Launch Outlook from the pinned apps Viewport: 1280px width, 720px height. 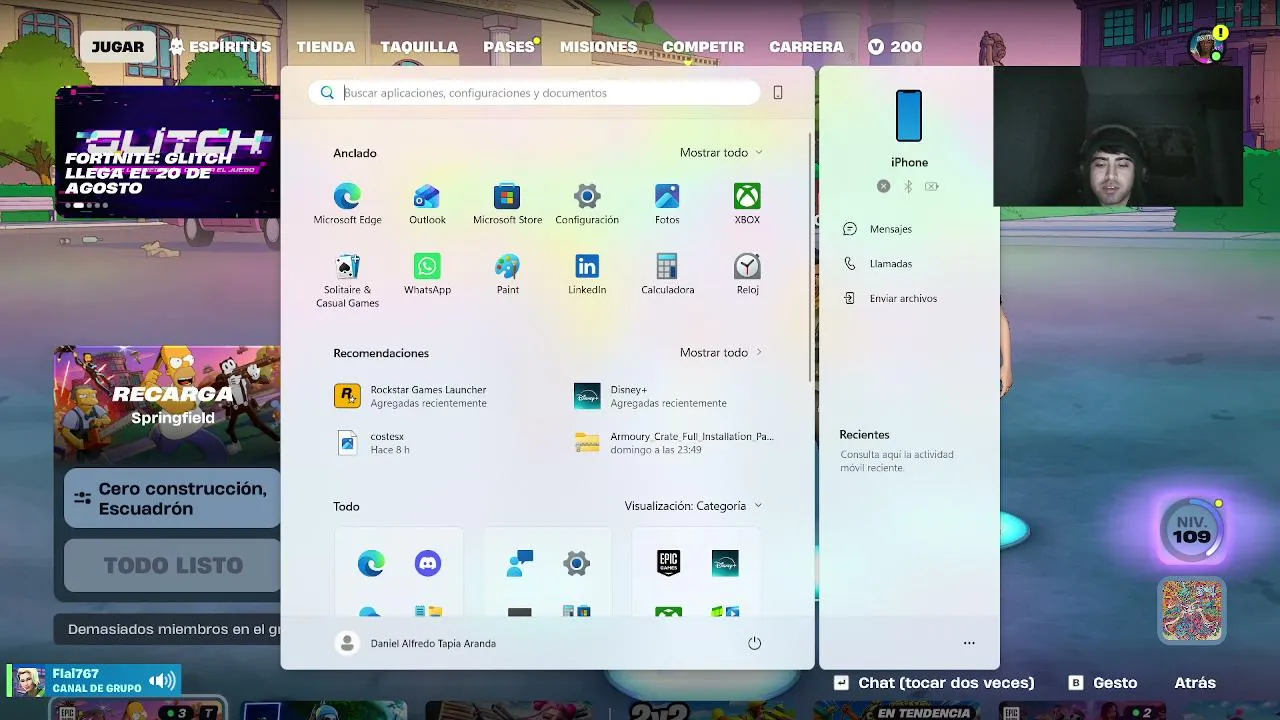[x=427, y=204]
